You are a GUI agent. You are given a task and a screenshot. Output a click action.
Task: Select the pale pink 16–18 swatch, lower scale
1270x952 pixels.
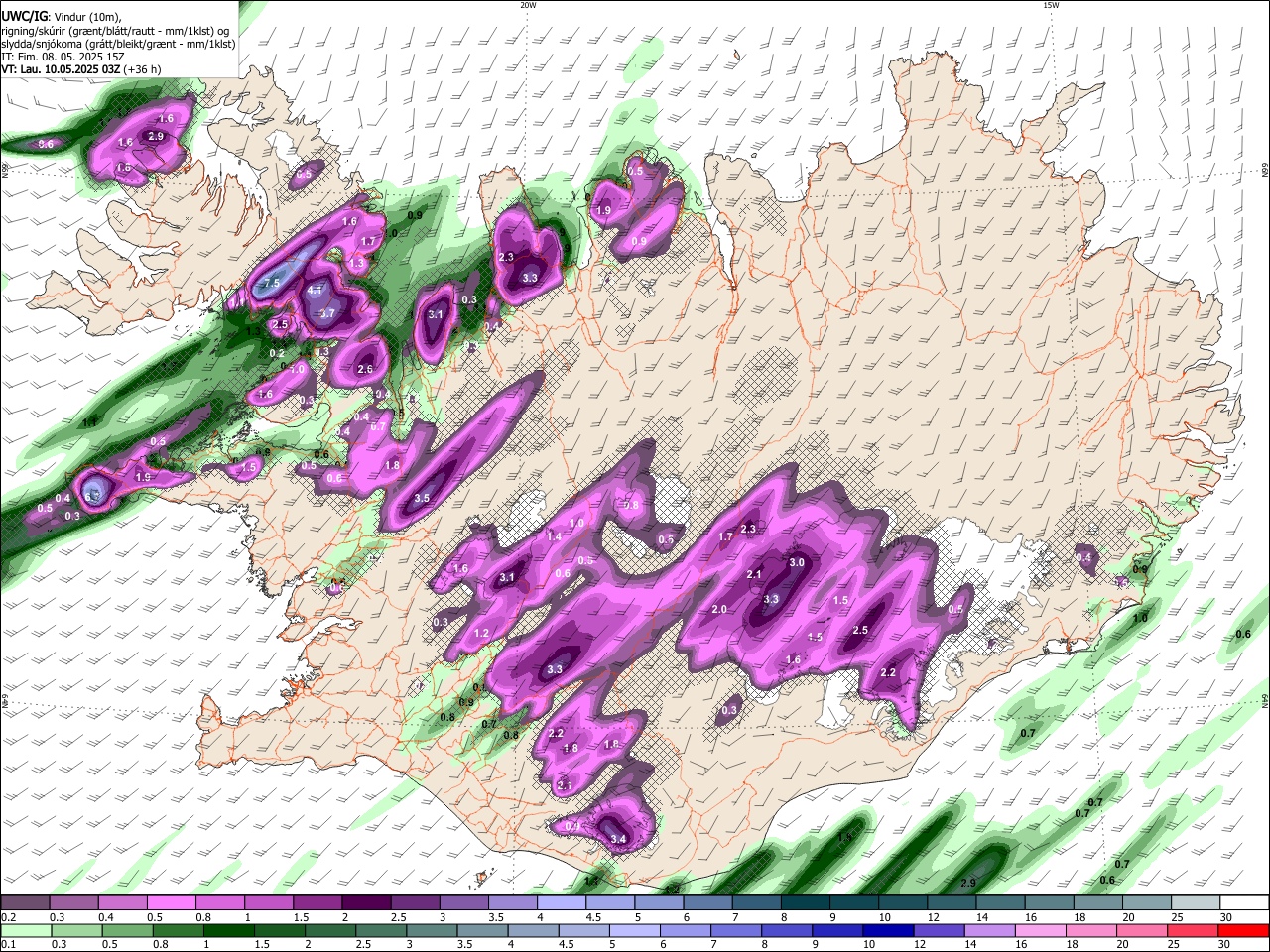(1040, 931)
